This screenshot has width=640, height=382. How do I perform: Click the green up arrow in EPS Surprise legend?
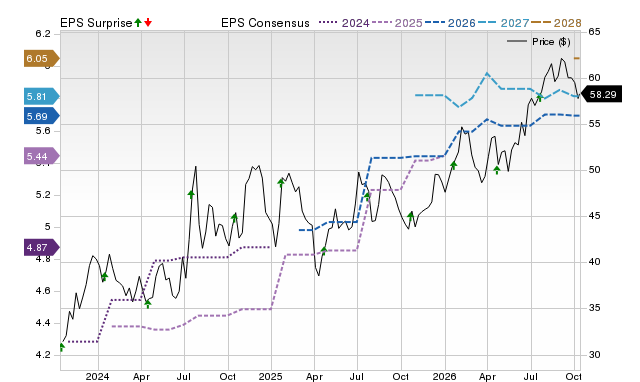click(138, 22)
